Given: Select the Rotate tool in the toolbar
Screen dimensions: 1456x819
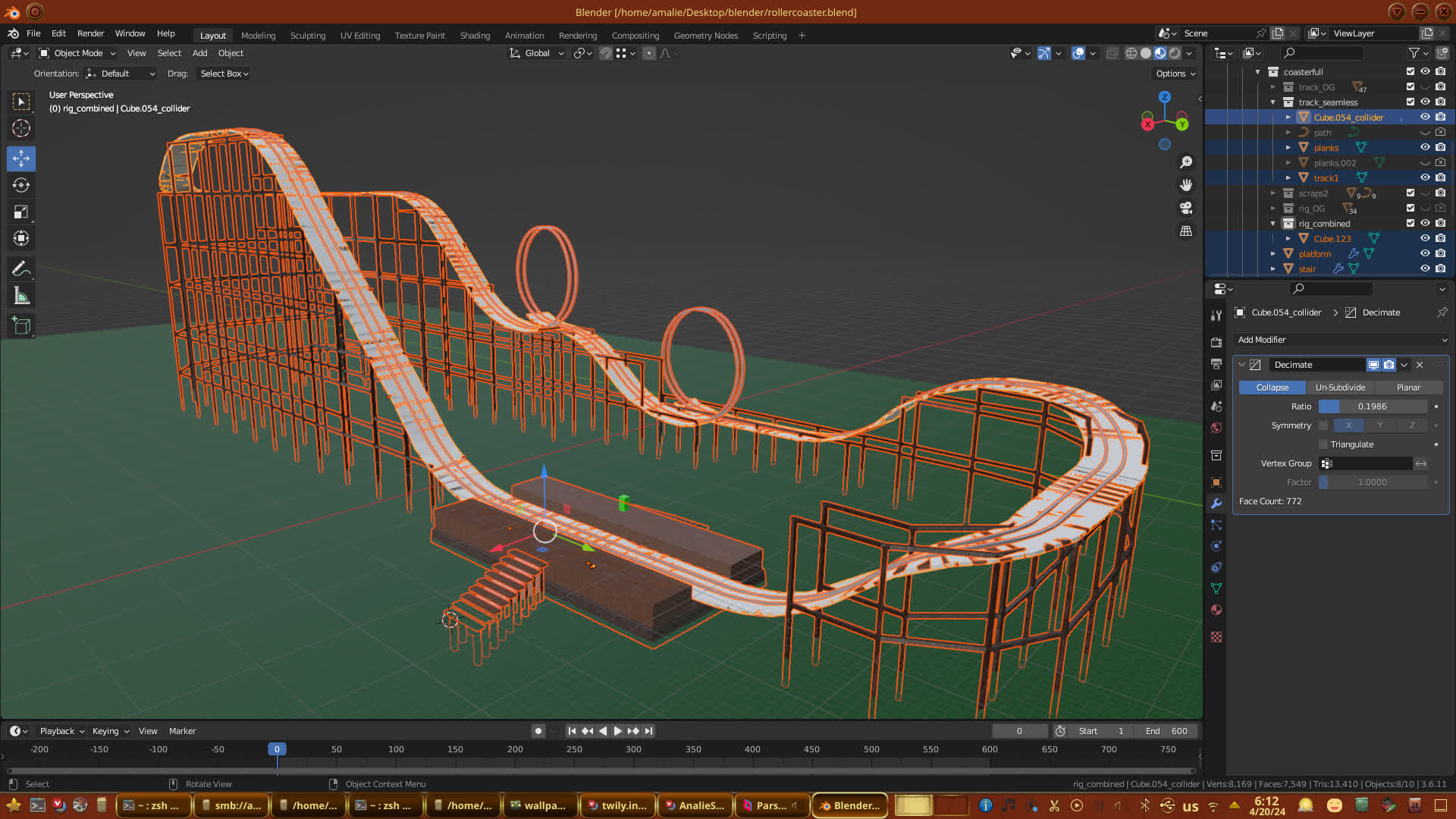Looking at the screenshot, I should 21,185.
